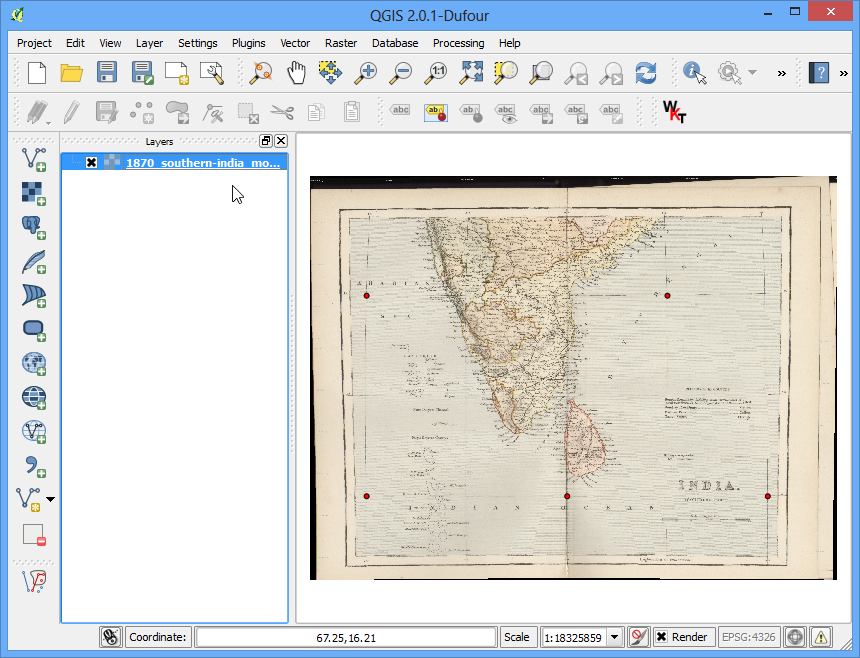Open the New Print Composer
This screenshot has height=658, width=860.
click(x=177, y=73)
